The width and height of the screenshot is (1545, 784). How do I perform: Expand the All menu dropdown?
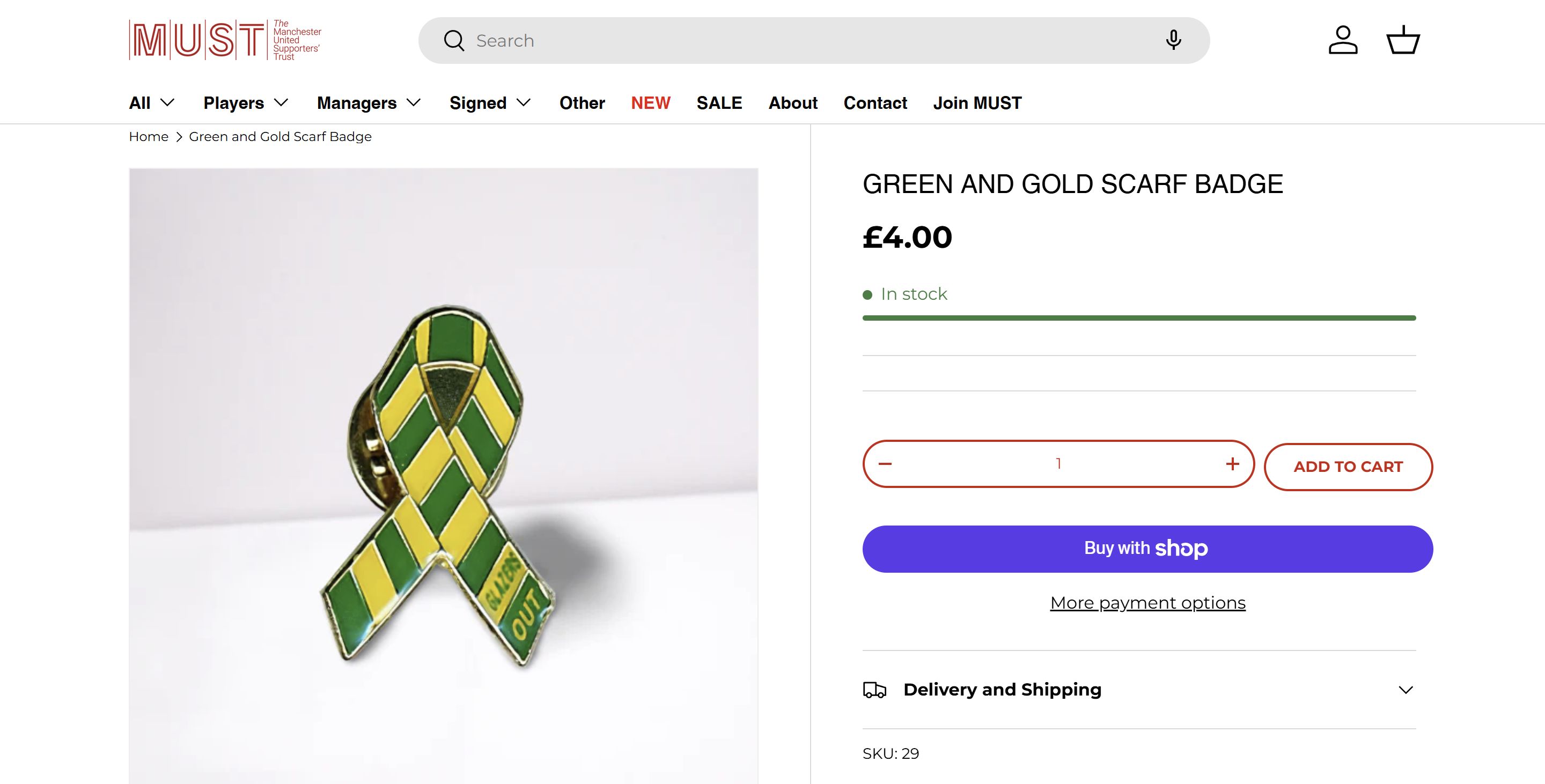[152, 103]
